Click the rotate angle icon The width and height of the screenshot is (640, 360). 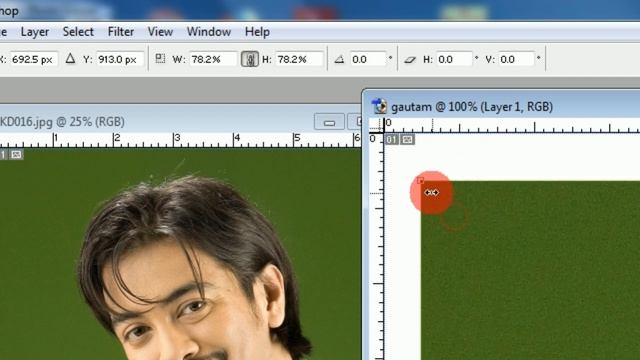(x=339, y=60)
